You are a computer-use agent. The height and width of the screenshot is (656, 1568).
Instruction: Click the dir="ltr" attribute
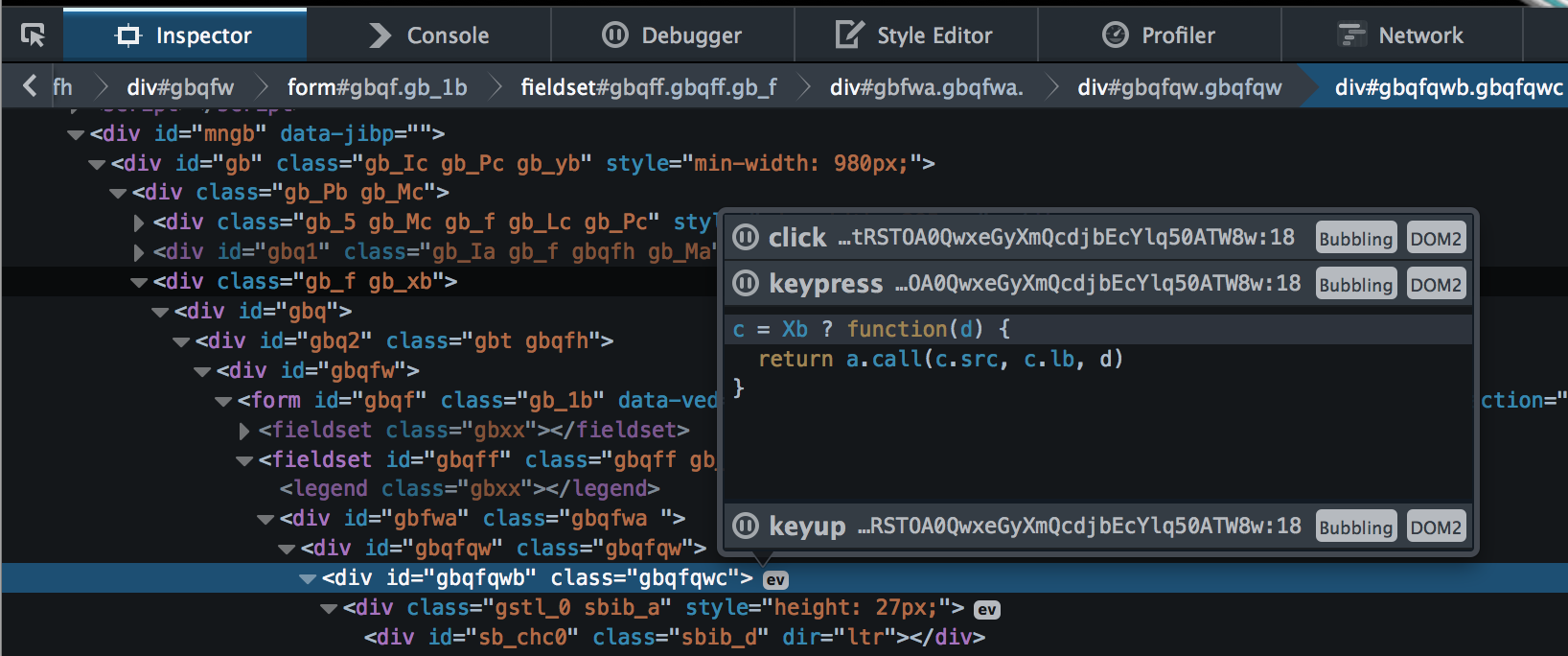coord(837,638)
